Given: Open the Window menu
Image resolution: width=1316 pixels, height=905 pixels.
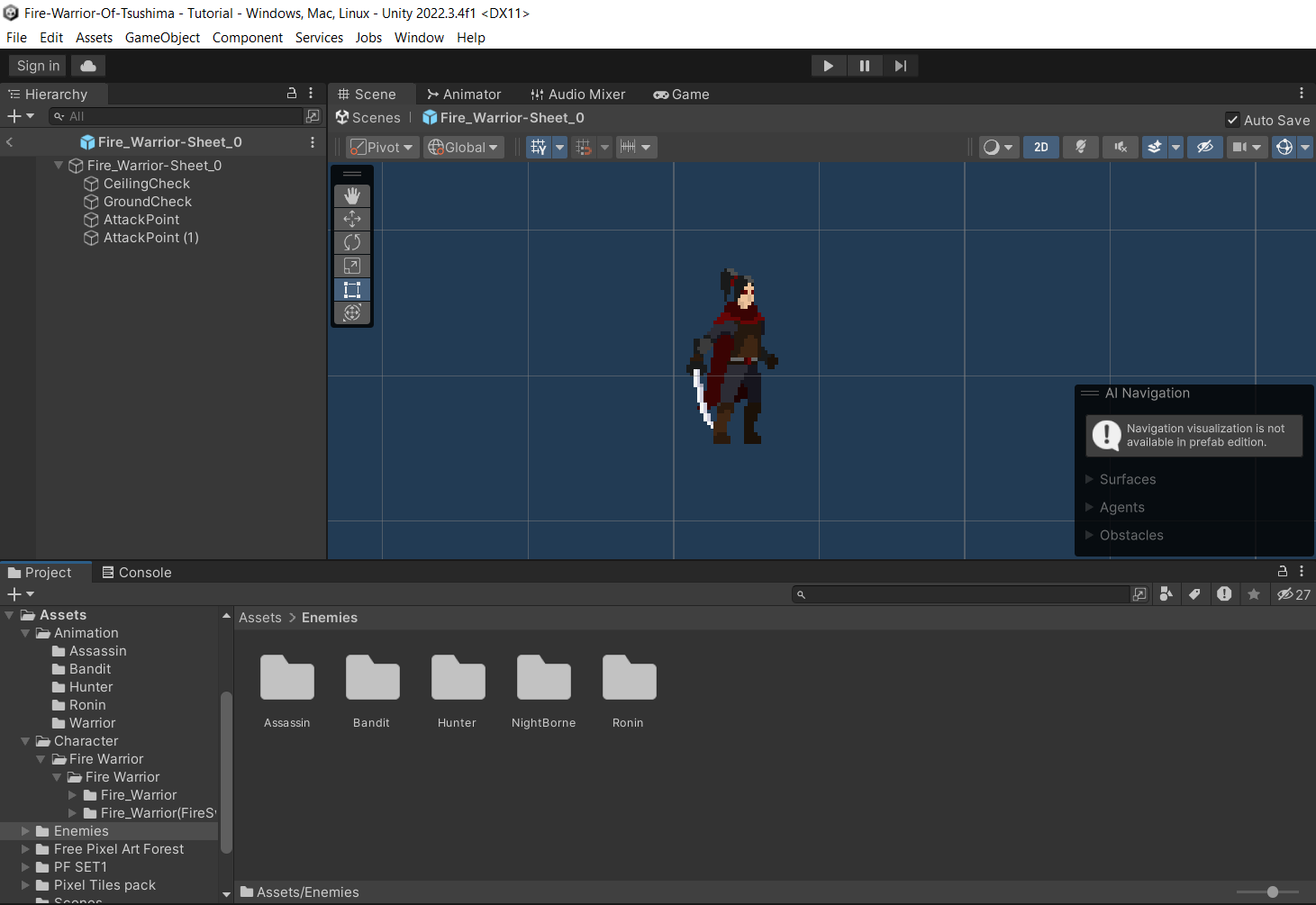Looking at the screenshot, I should pyautogui.click(x=419, y=38).
